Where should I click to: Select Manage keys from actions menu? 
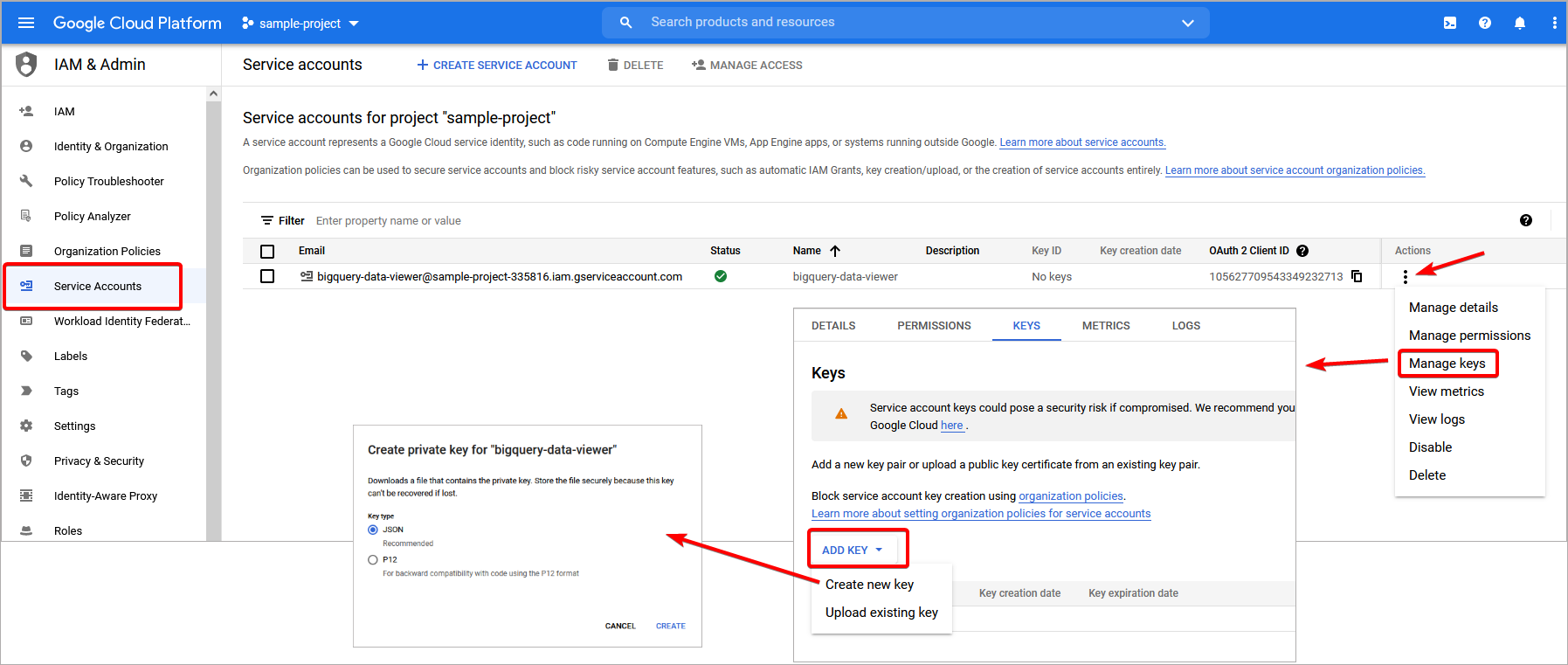click(x=1447, y=364)
